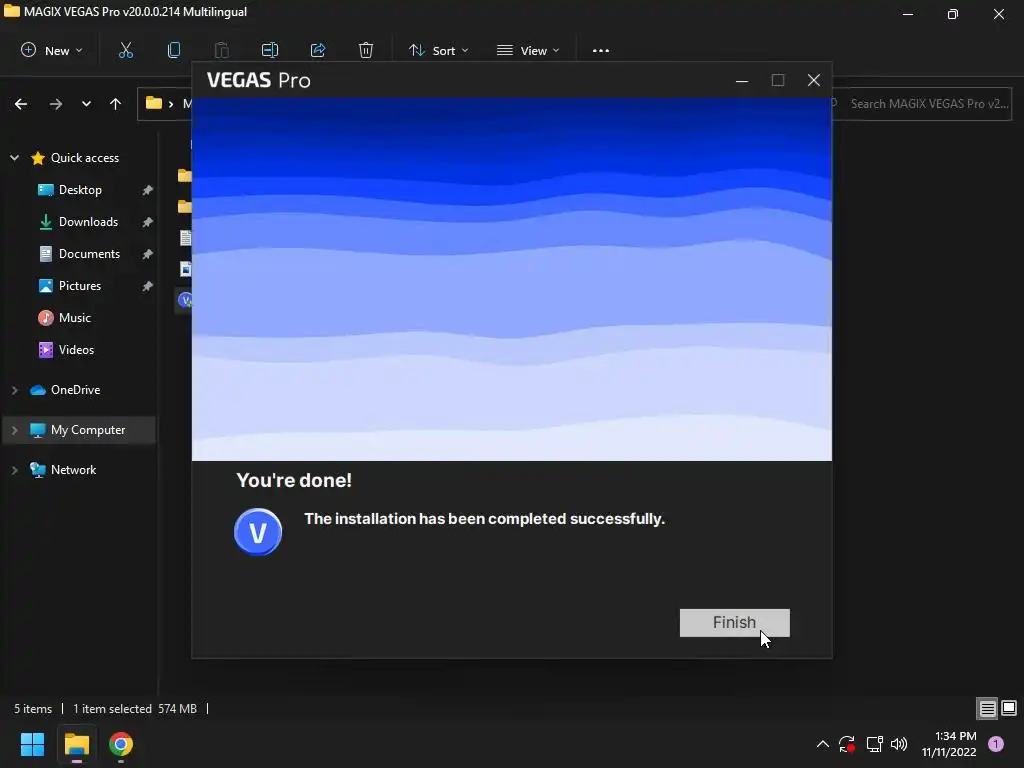Click the pin icon beside Downloads
Image resolution: width=1024 pixels, height=768 pixels.
pos(148,222)
